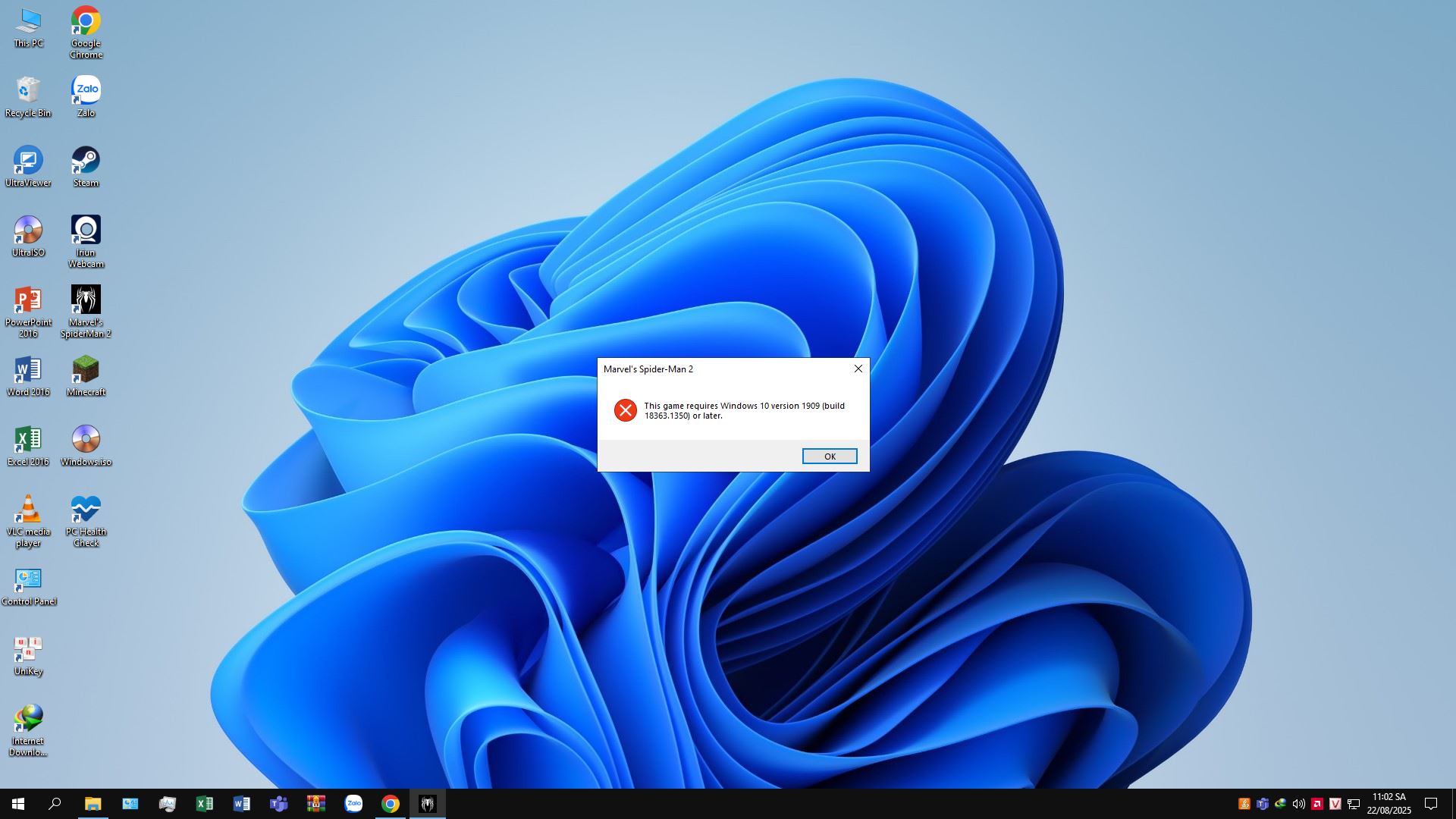Select the Marvel's SpiderMan 2 desktop icon
Screen dimensions: 1456x819
point(86,301)
